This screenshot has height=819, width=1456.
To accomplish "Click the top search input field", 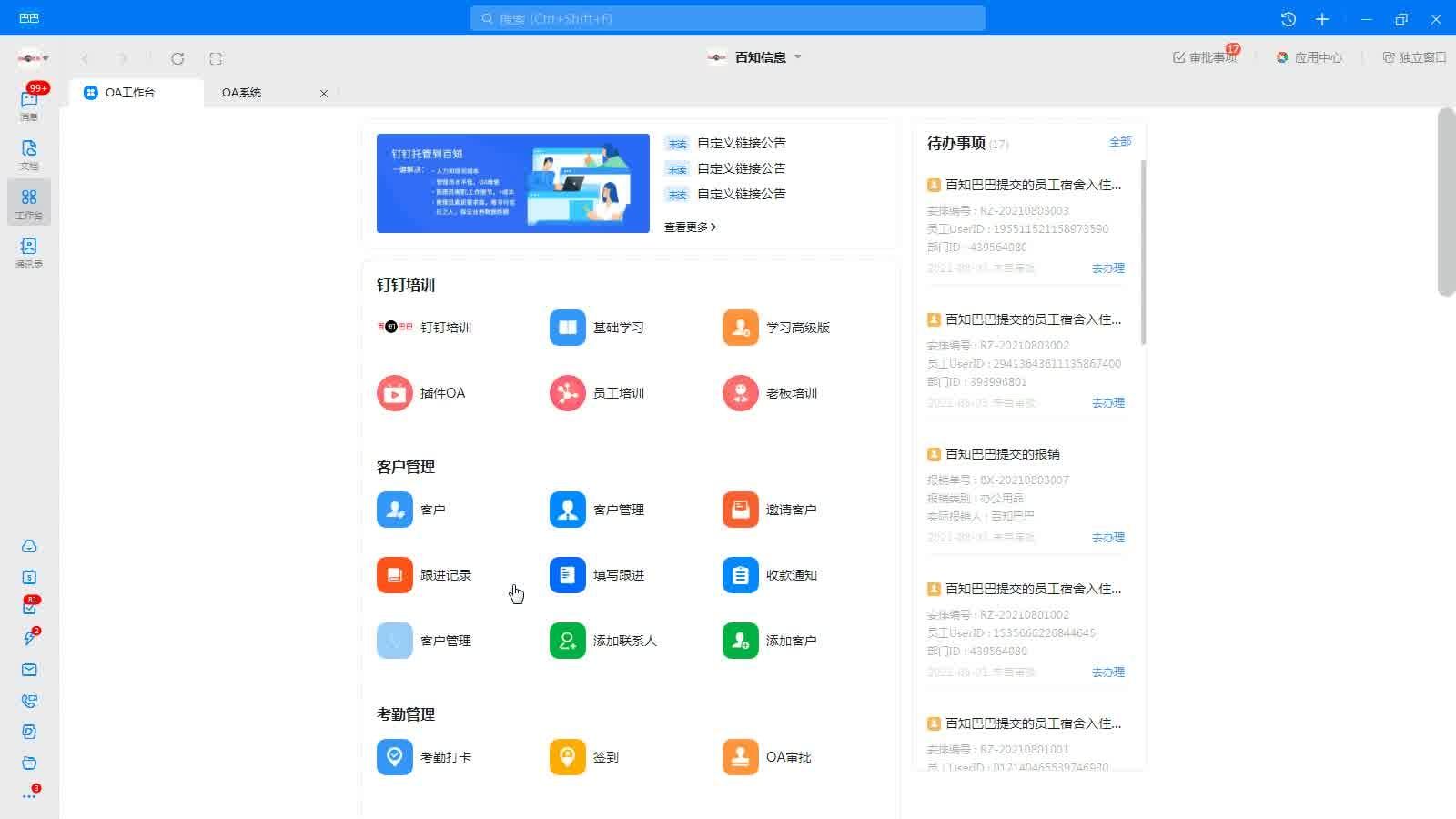I will click(x=728, y=18).
